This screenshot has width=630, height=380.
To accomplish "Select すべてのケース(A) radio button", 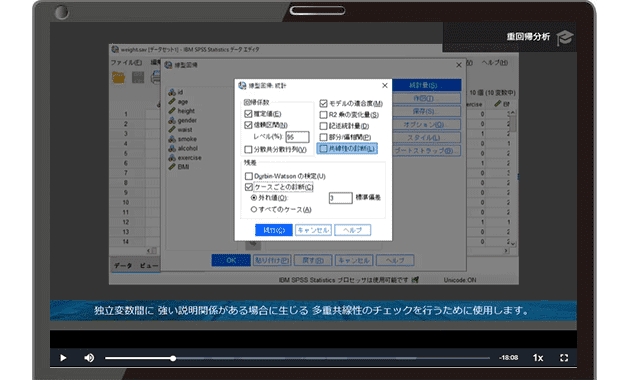I will (254, 209).
